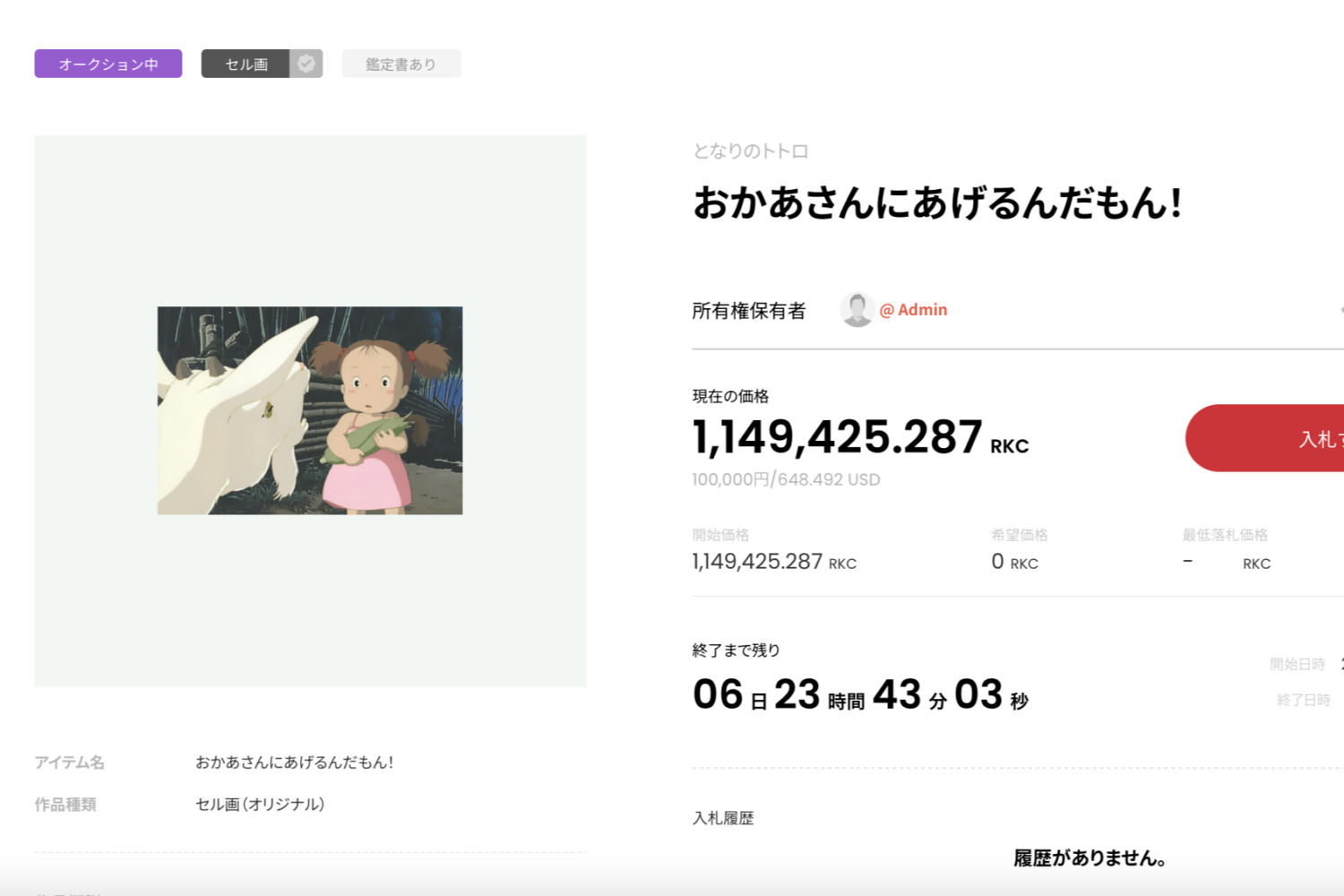Click the verified checkmark icon beside セル画
Screen dimensions: 1344x896
coord(306,64)
